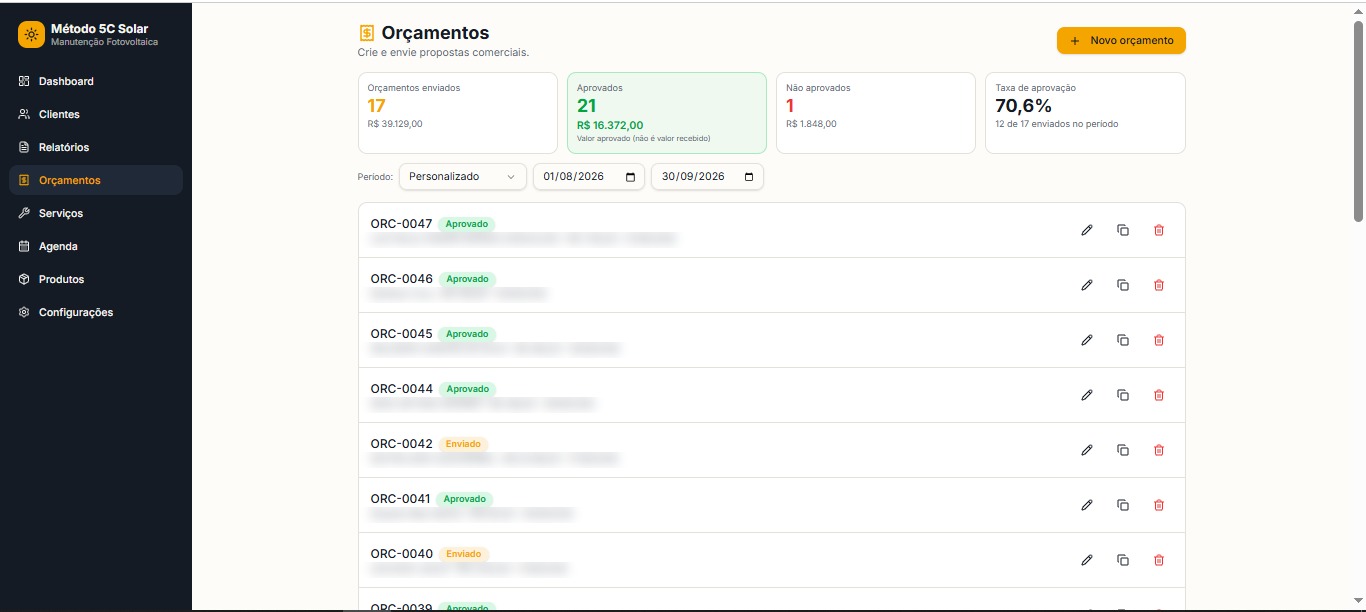Open Serviços in the sidebar

tap(96, 213)
